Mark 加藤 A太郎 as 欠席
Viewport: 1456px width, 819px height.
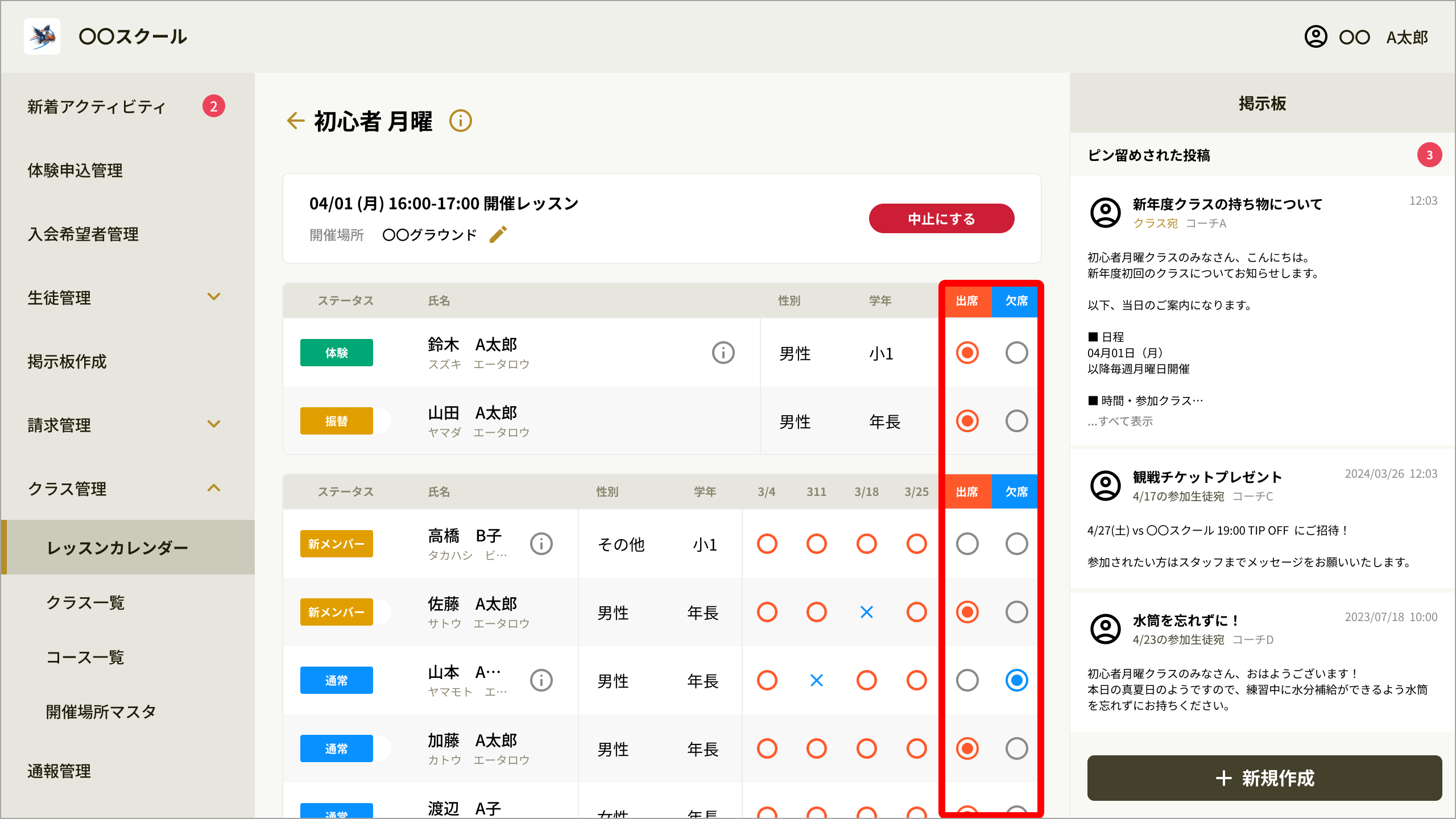click(1017, 748)
